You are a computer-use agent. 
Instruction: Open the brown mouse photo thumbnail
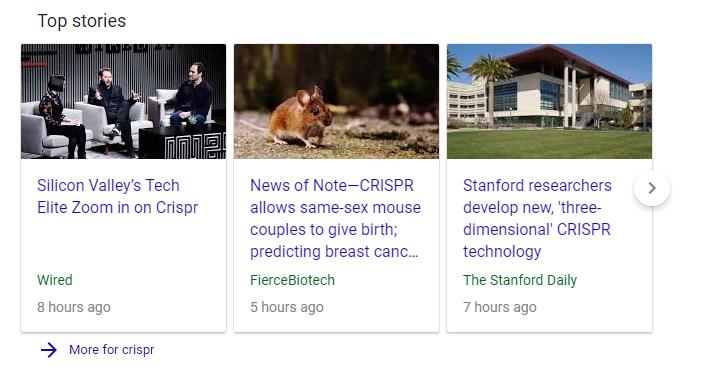coord(336,101)
